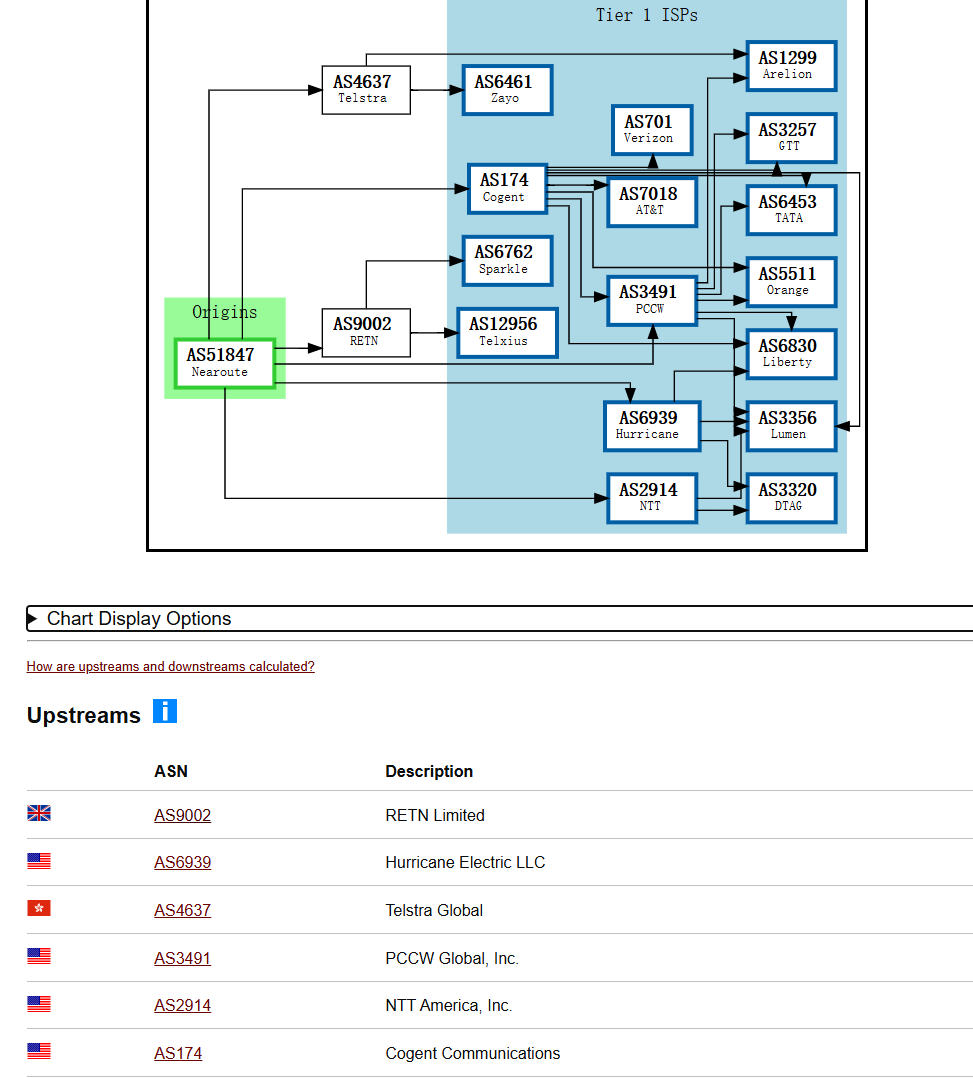Select the AS6461 Zayo graph node
This screenshot has height=1078, width=973.
(x=507, y=90)
